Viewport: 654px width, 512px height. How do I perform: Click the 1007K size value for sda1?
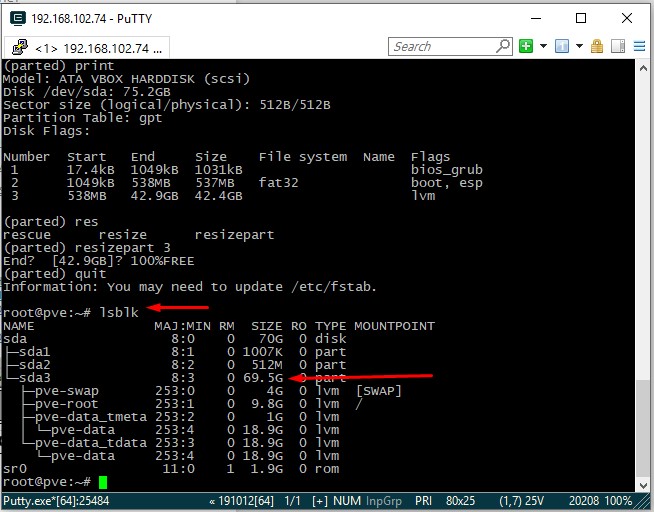[x=263, y=352]
